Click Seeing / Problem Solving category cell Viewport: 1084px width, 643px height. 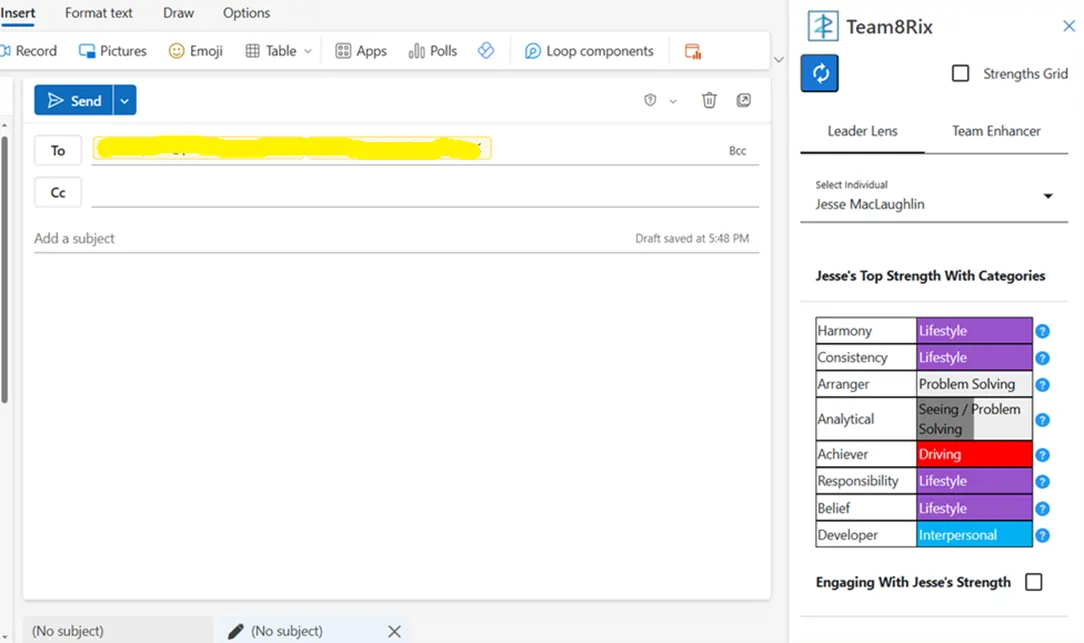click(974, 419)
